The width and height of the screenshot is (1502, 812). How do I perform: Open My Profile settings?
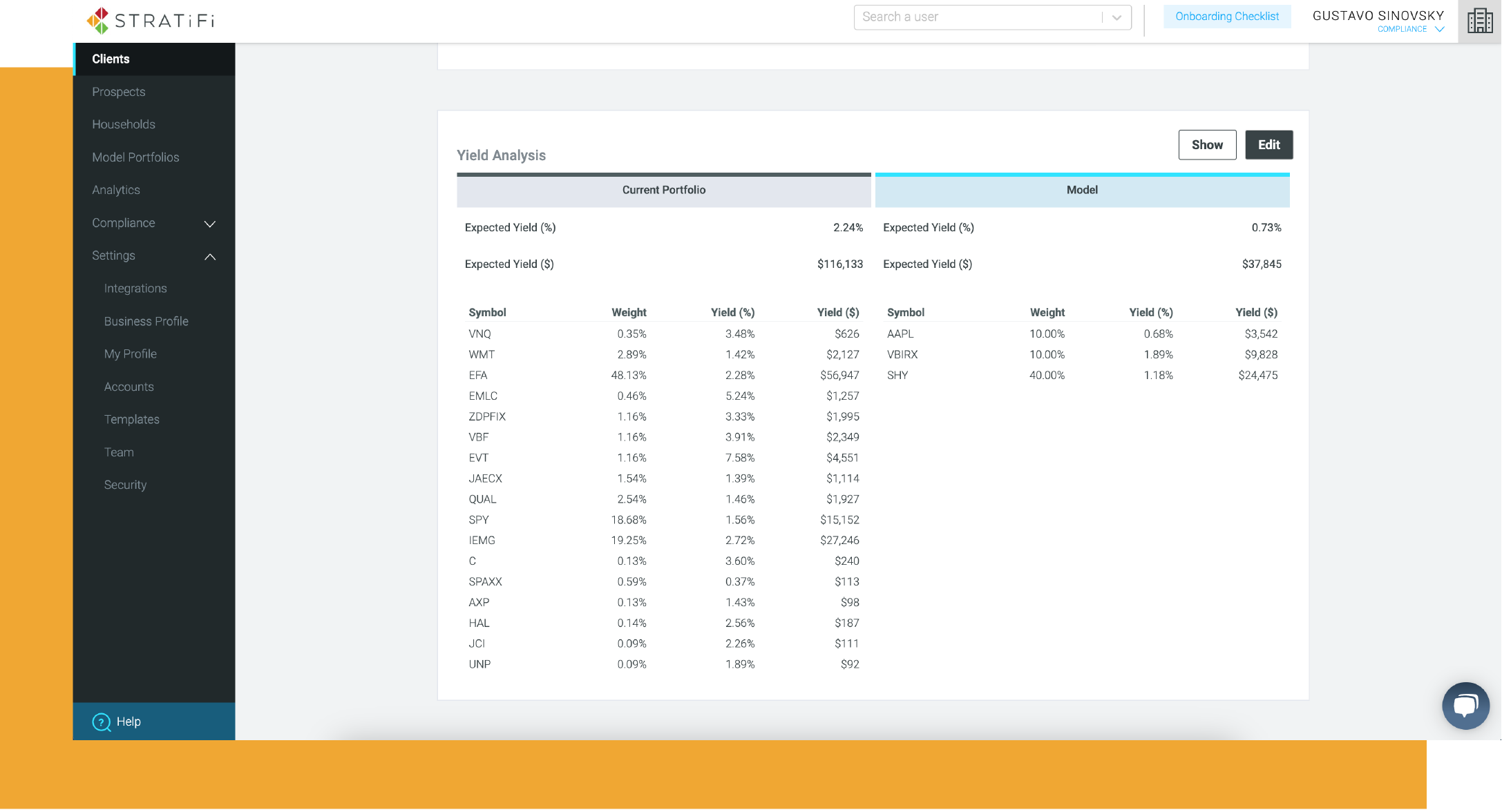click(131, 354)
